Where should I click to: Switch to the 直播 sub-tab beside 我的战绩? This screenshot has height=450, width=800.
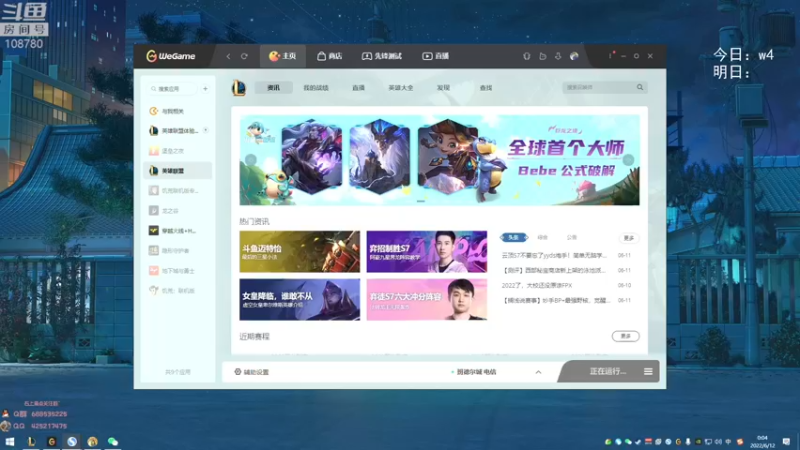tap(358, 88)
